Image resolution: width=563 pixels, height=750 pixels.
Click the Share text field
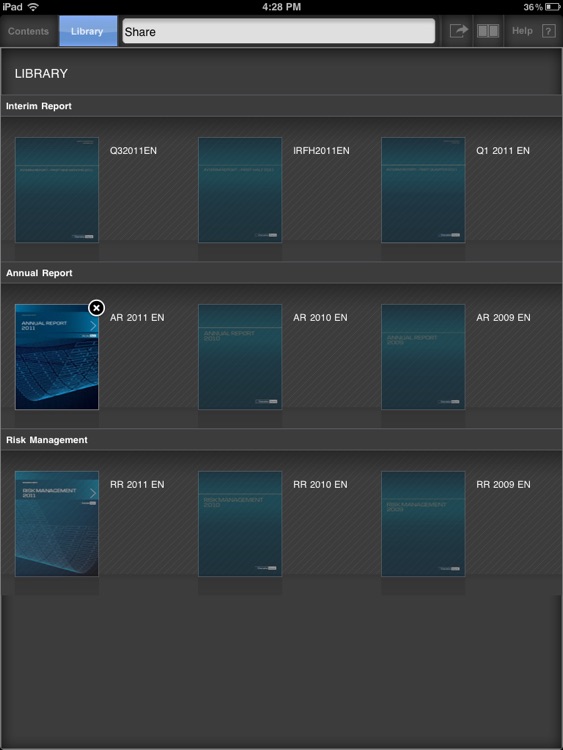(x=278, y=32)
